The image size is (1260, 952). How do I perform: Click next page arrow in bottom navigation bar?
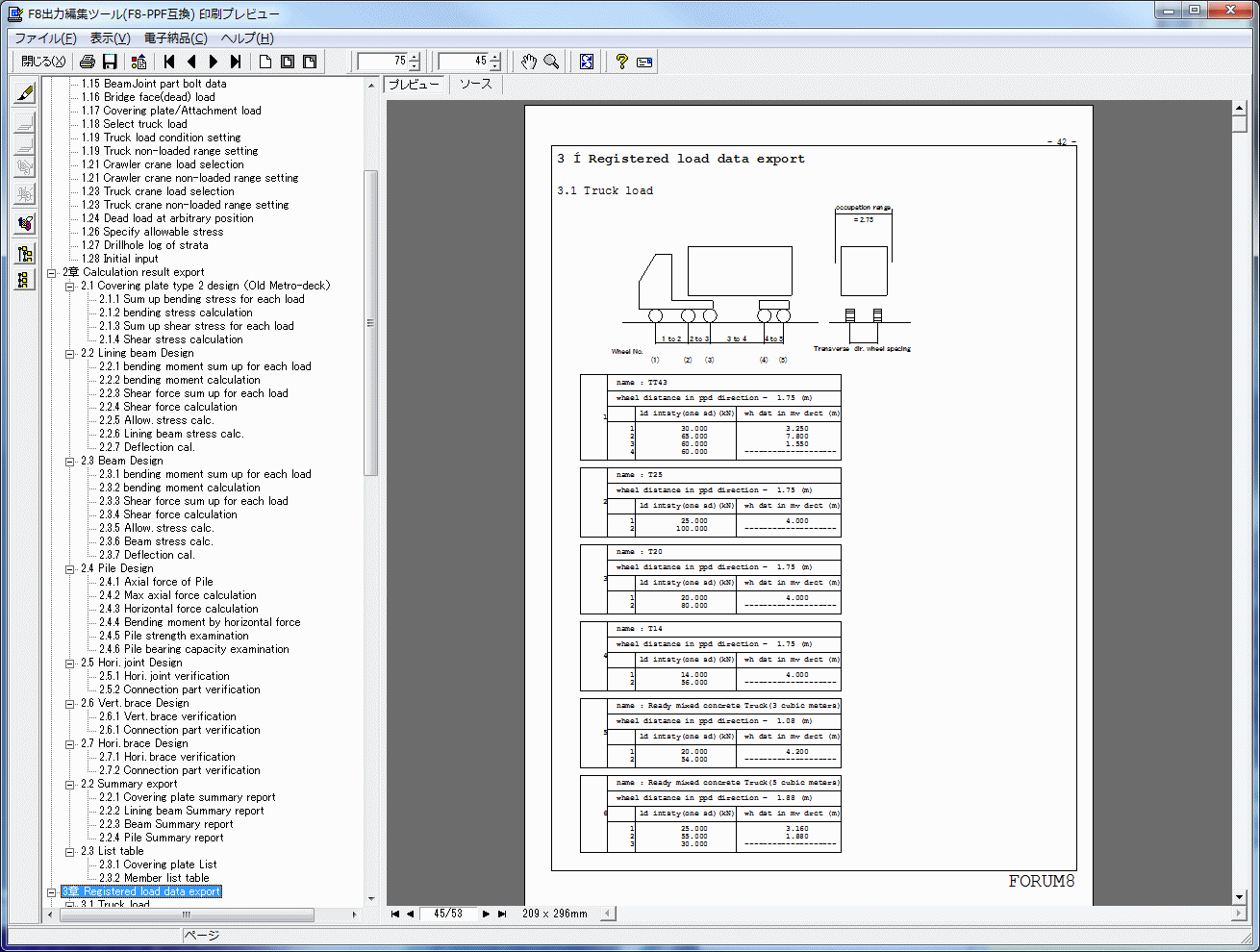pyautogui.click(x=486, y=914)
